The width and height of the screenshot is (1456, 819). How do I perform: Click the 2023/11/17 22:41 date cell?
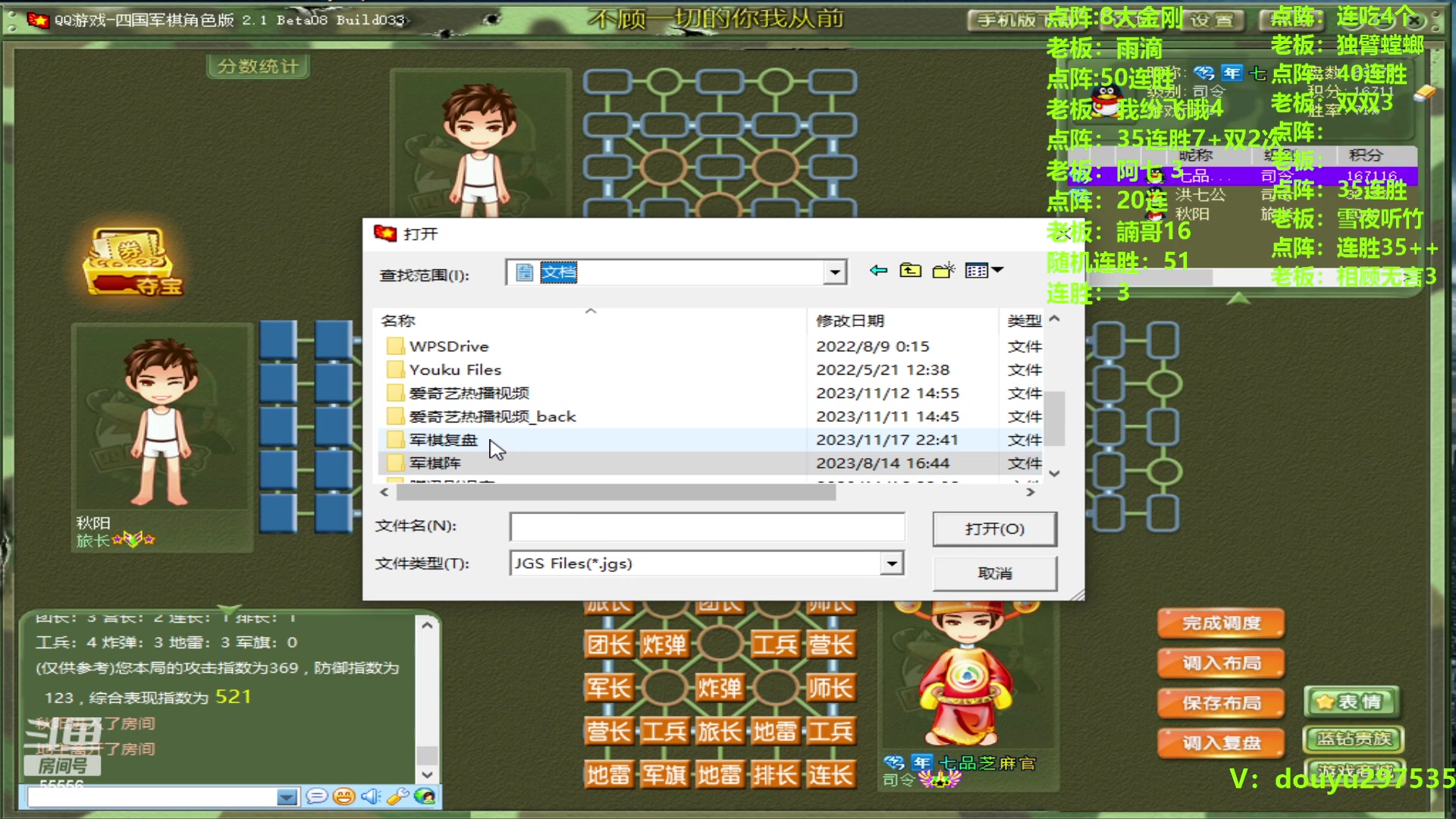887,440
